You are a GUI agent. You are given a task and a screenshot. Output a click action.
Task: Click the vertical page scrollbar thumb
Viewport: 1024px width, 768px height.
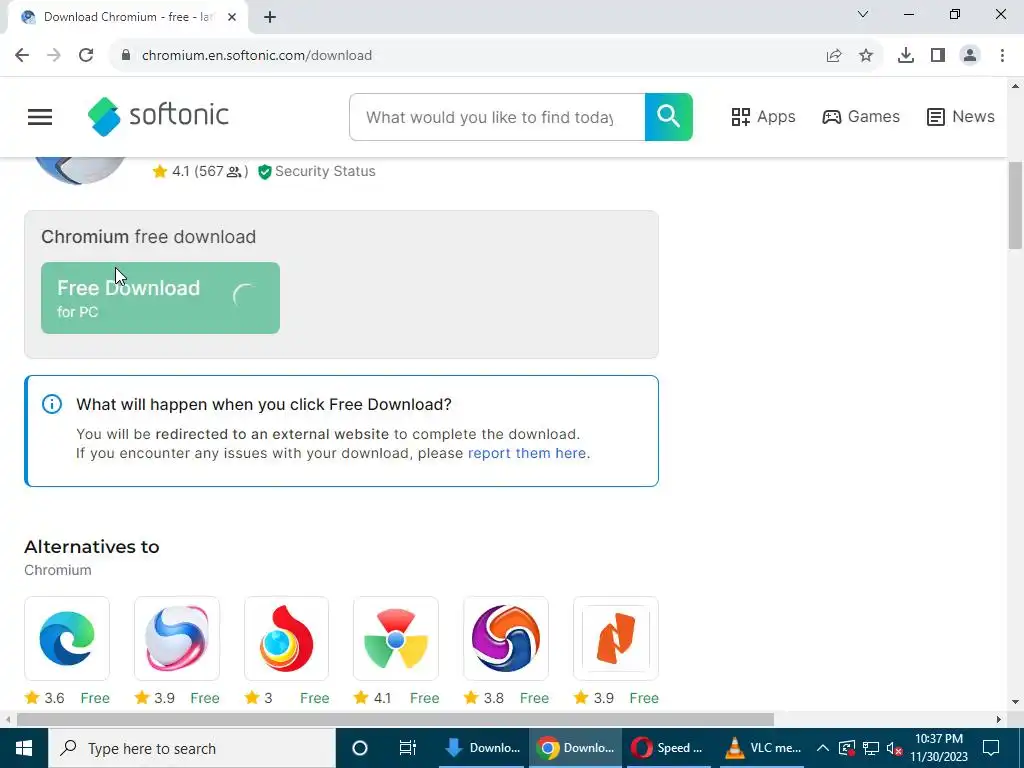1015,205
